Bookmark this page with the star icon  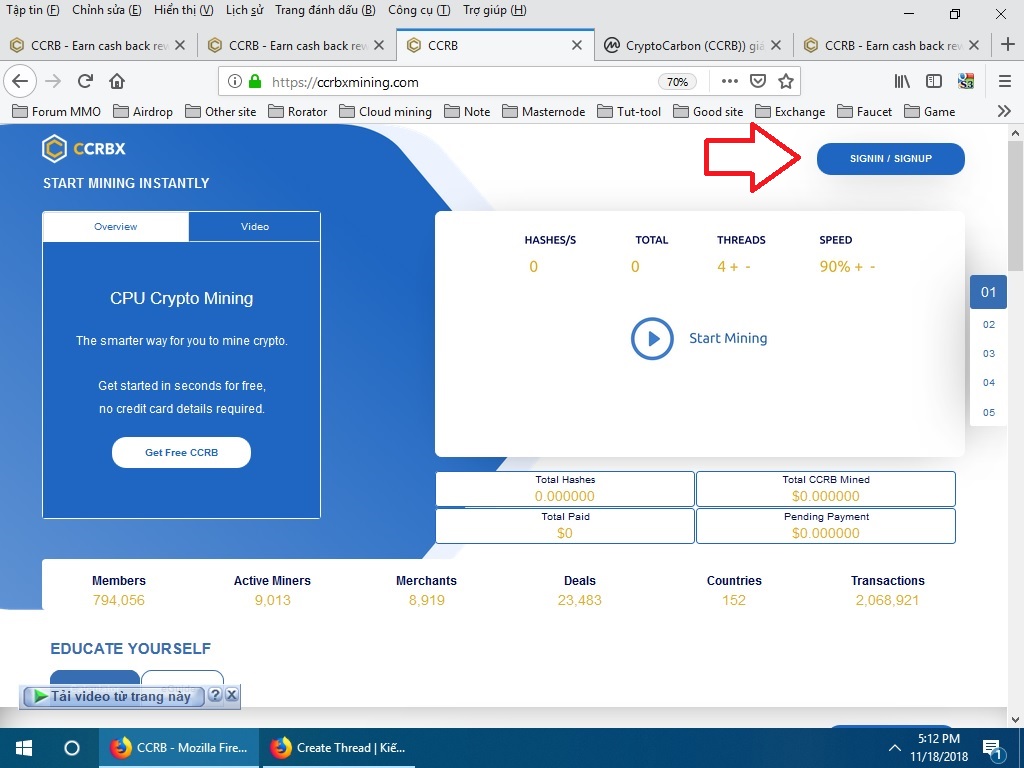coord(786,82)
